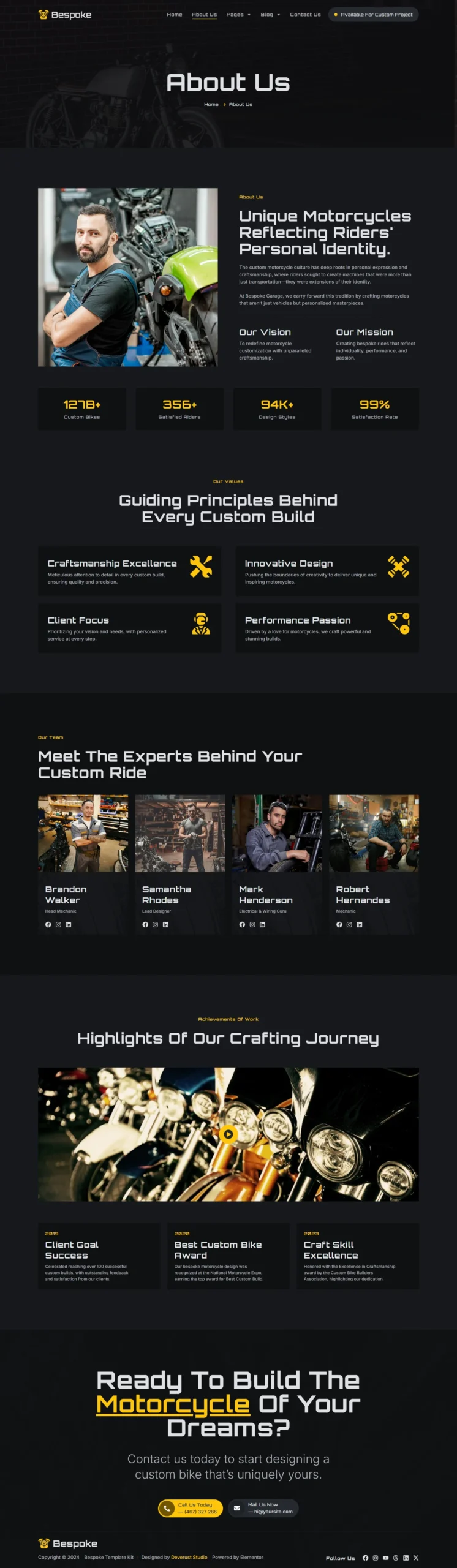Open Samantha Rhodes' Instagram icon

click(156, 925)
